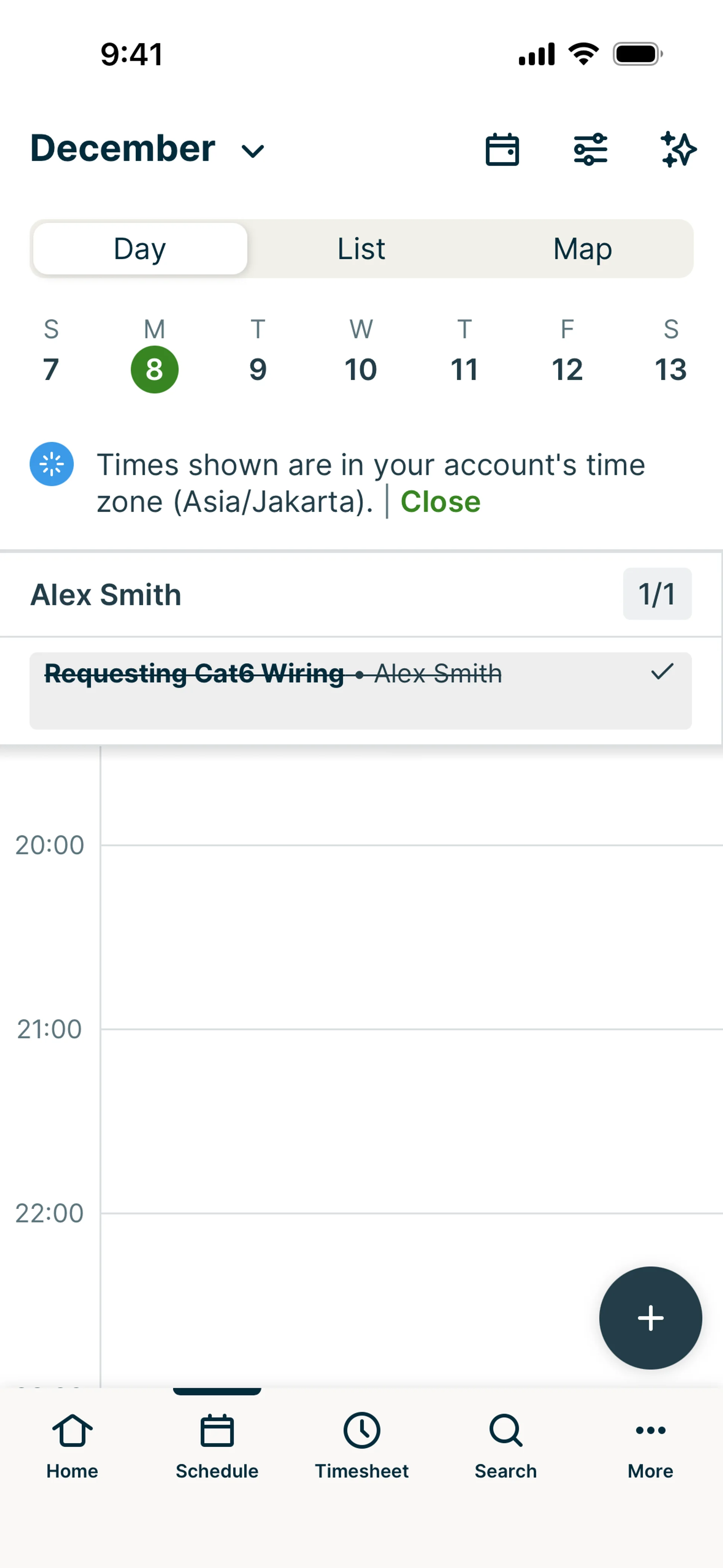Tap the sparkle AI assistant icon

click(678, 150)
